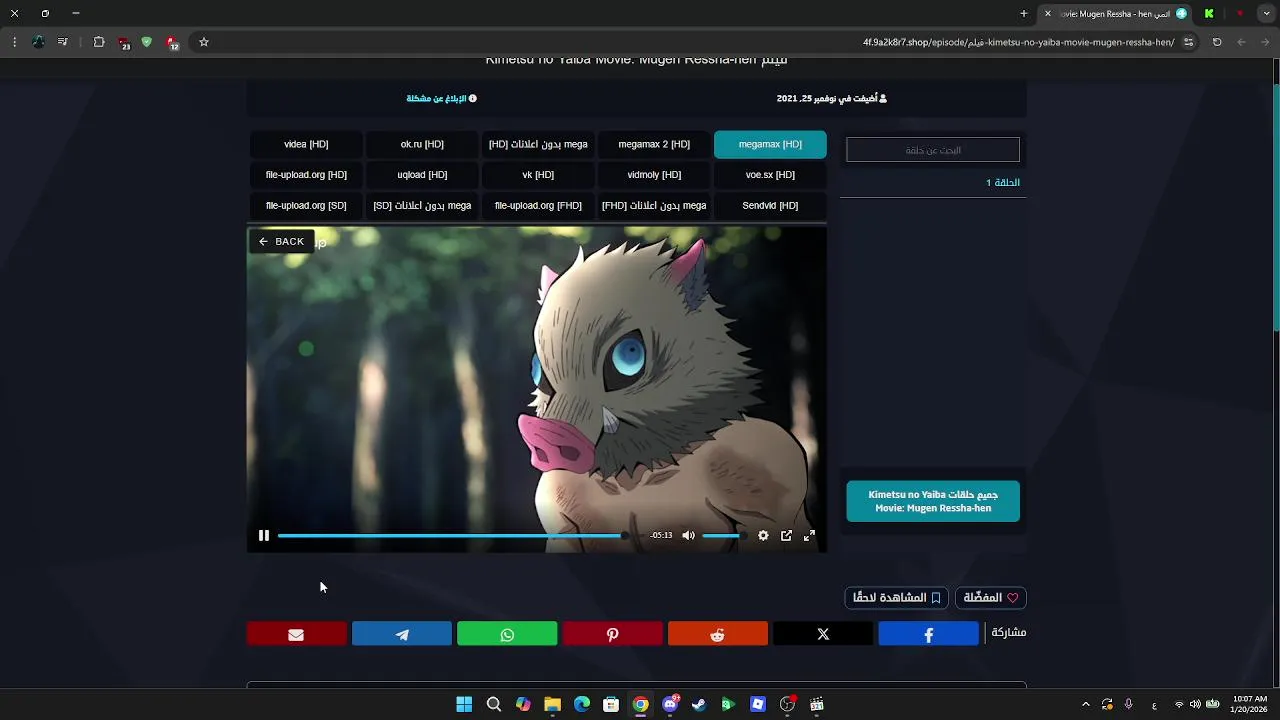Switch to the green K pinned tab
The image size is (1280, 720).
click(1209, 14)
